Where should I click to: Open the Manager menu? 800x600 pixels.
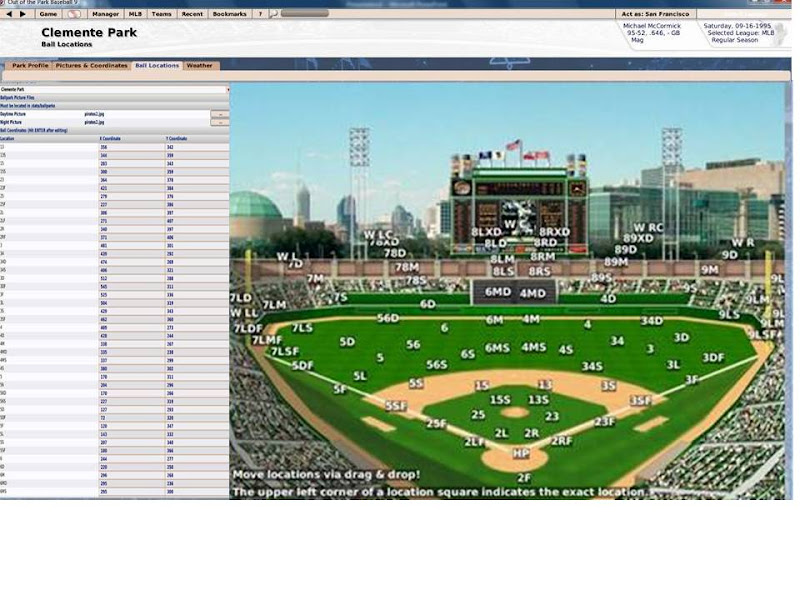coord(106,14)
